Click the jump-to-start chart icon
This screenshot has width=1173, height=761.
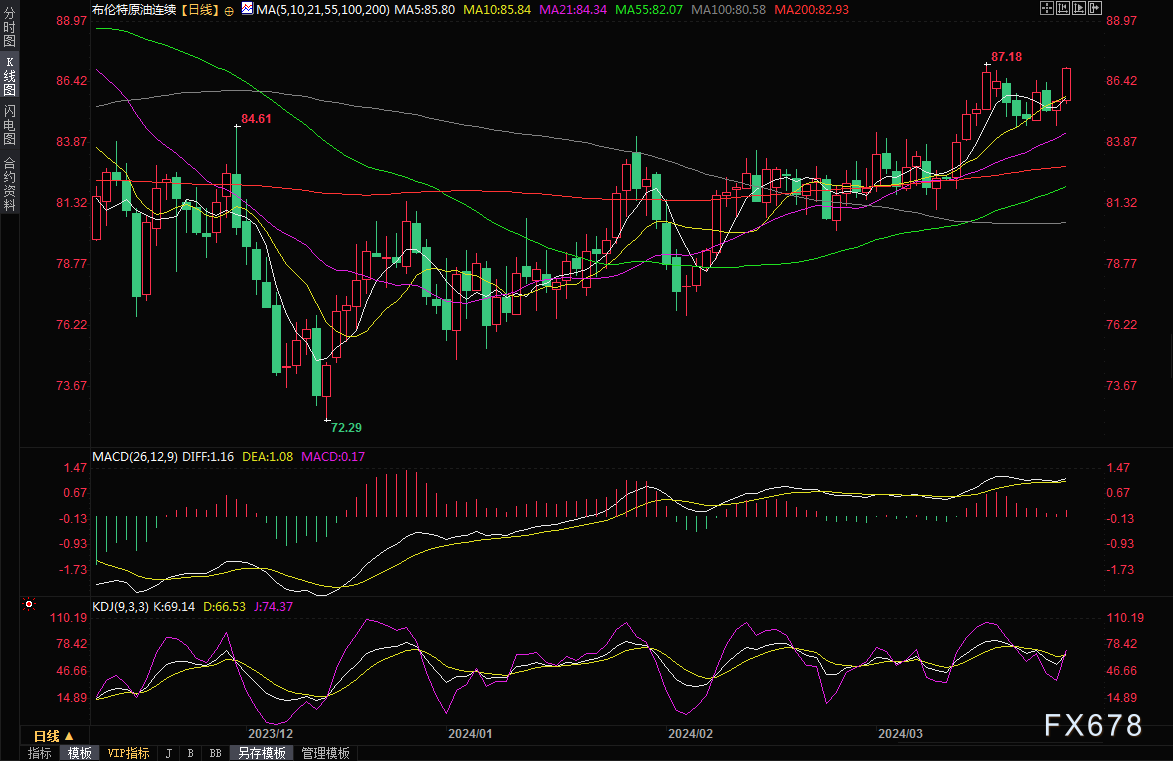pyautogui.click(x=1062, y=9)
